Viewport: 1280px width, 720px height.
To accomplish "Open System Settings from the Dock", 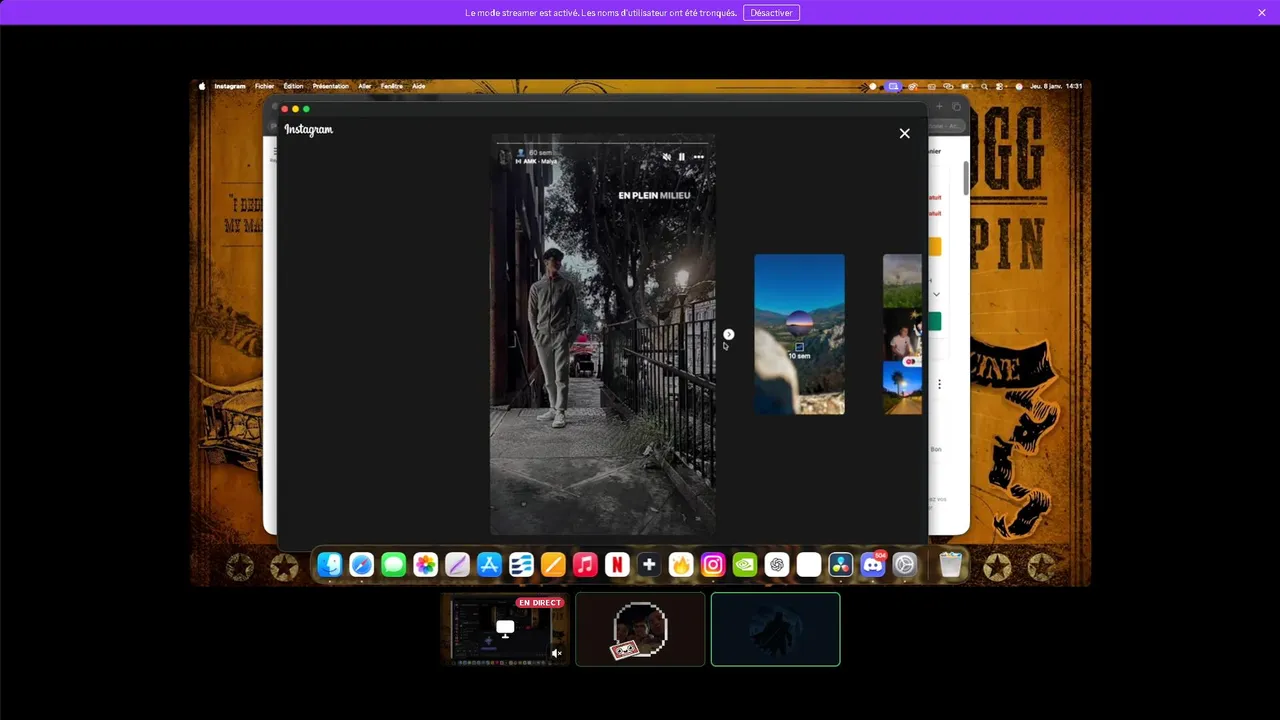I will [904, 565].
